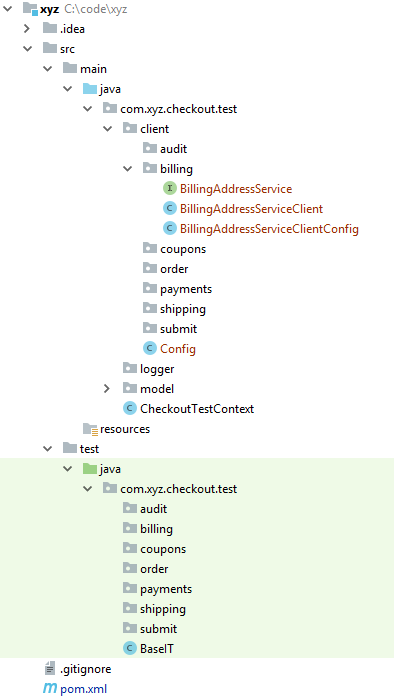
Task: Click the green test java root icon
Action: coord(90,469)
